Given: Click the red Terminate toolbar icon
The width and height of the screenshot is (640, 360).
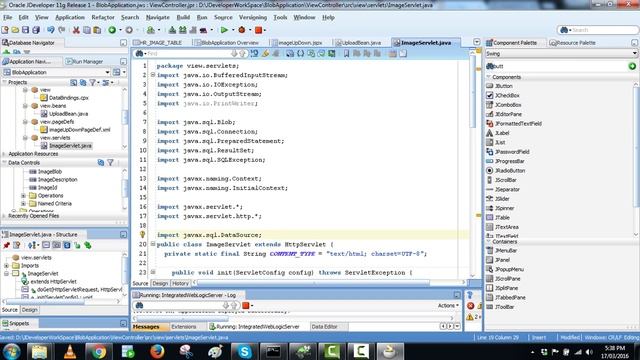Looking at the screenshot, I should coord(258,30).
